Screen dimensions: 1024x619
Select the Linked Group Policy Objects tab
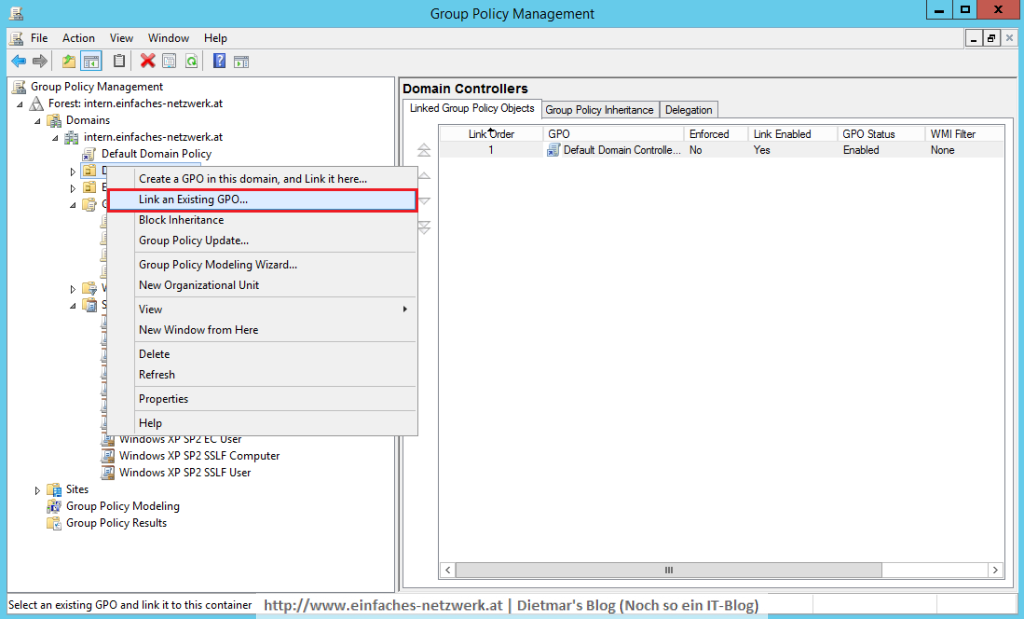coord(472,108)
